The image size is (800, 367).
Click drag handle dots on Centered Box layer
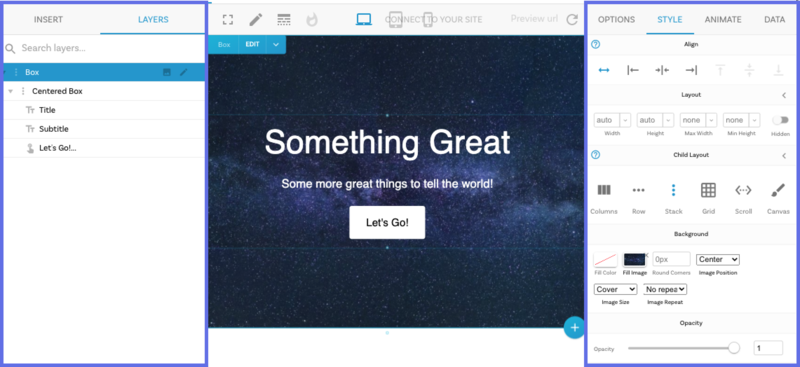tap(22, 91)
